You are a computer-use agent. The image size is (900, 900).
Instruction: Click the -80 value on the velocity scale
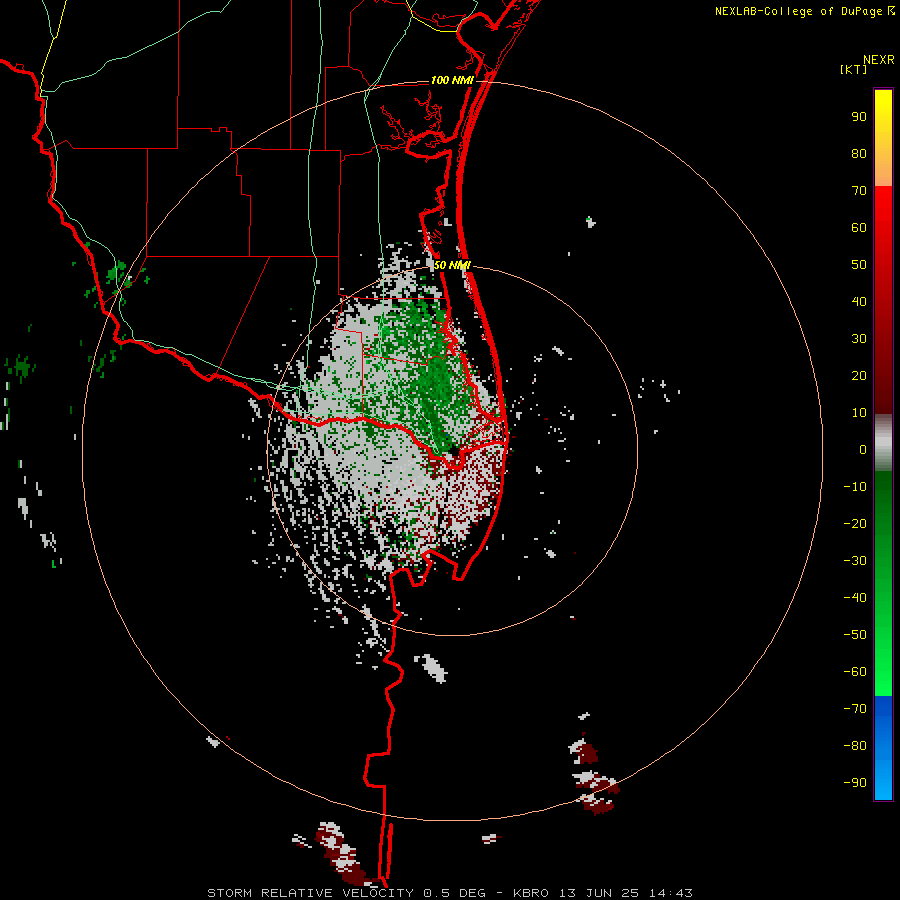click(x=855, y=746)
